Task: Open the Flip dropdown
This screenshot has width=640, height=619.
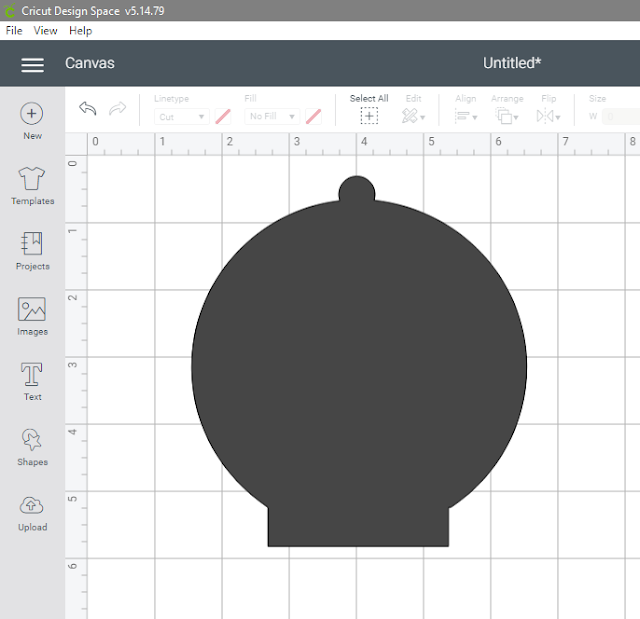Action: 548,116
